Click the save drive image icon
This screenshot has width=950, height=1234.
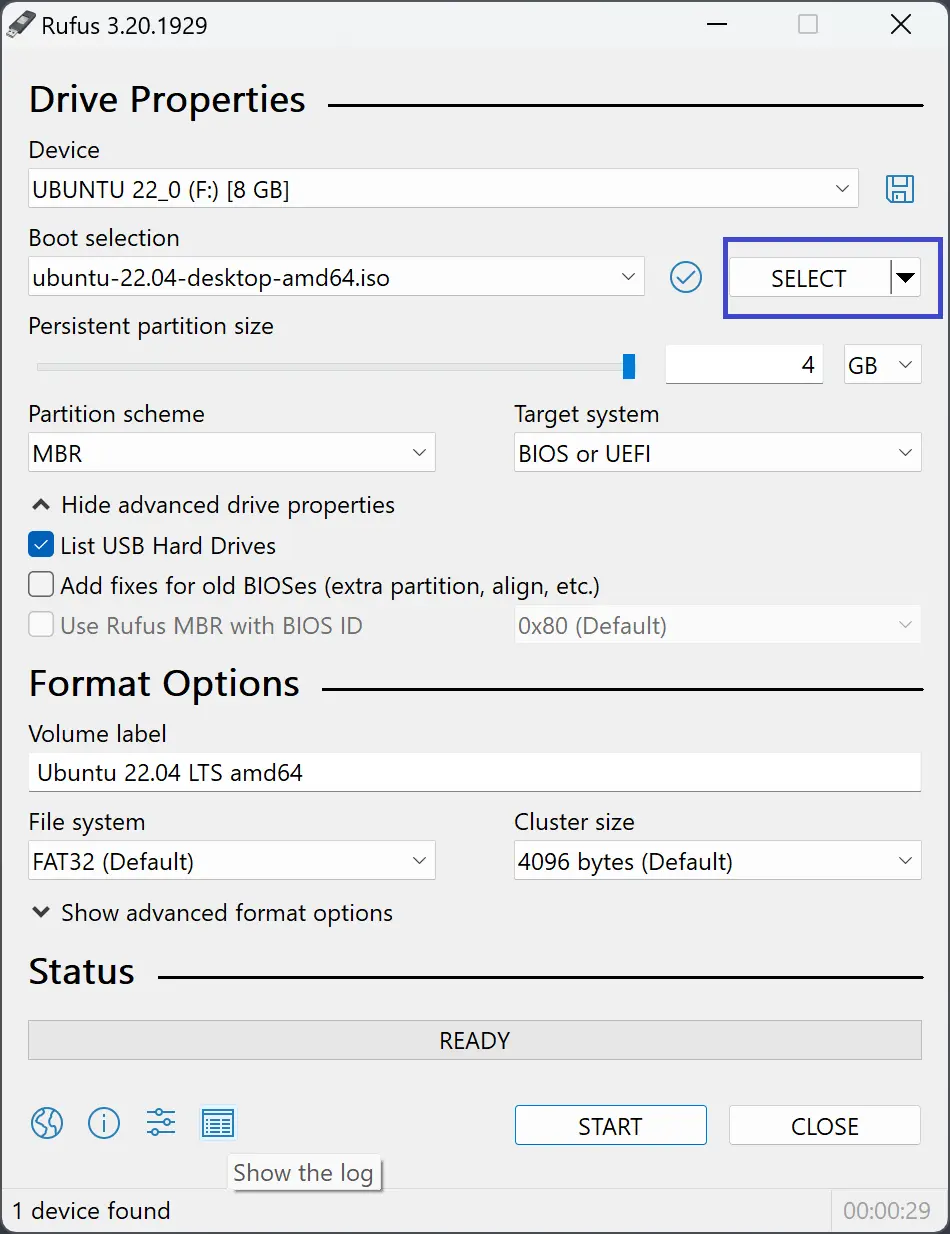900,189
